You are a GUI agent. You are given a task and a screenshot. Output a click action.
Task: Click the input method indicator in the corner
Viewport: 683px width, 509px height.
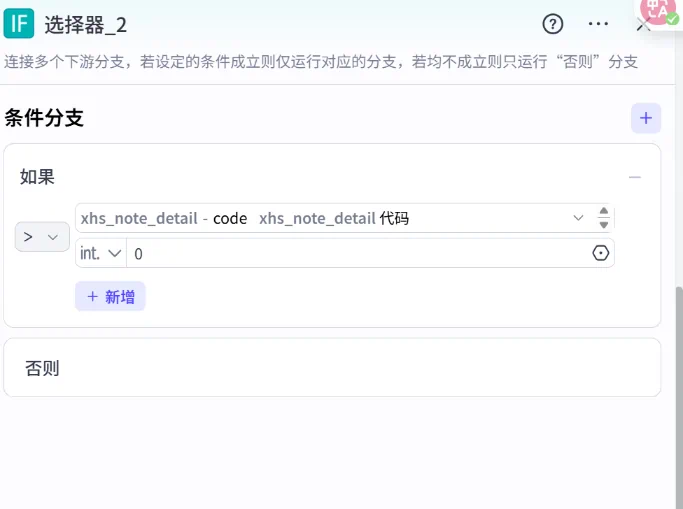661,11
